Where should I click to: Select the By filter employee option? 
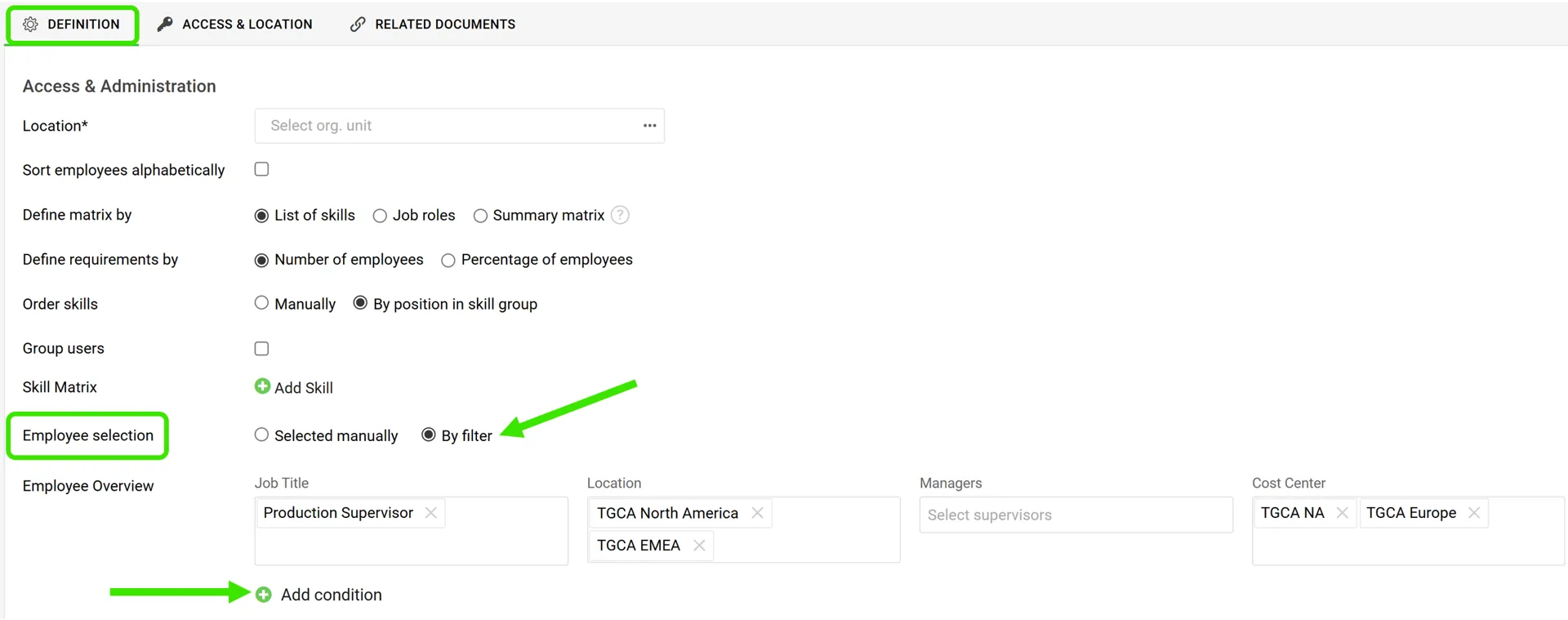[x=429, y=435]
